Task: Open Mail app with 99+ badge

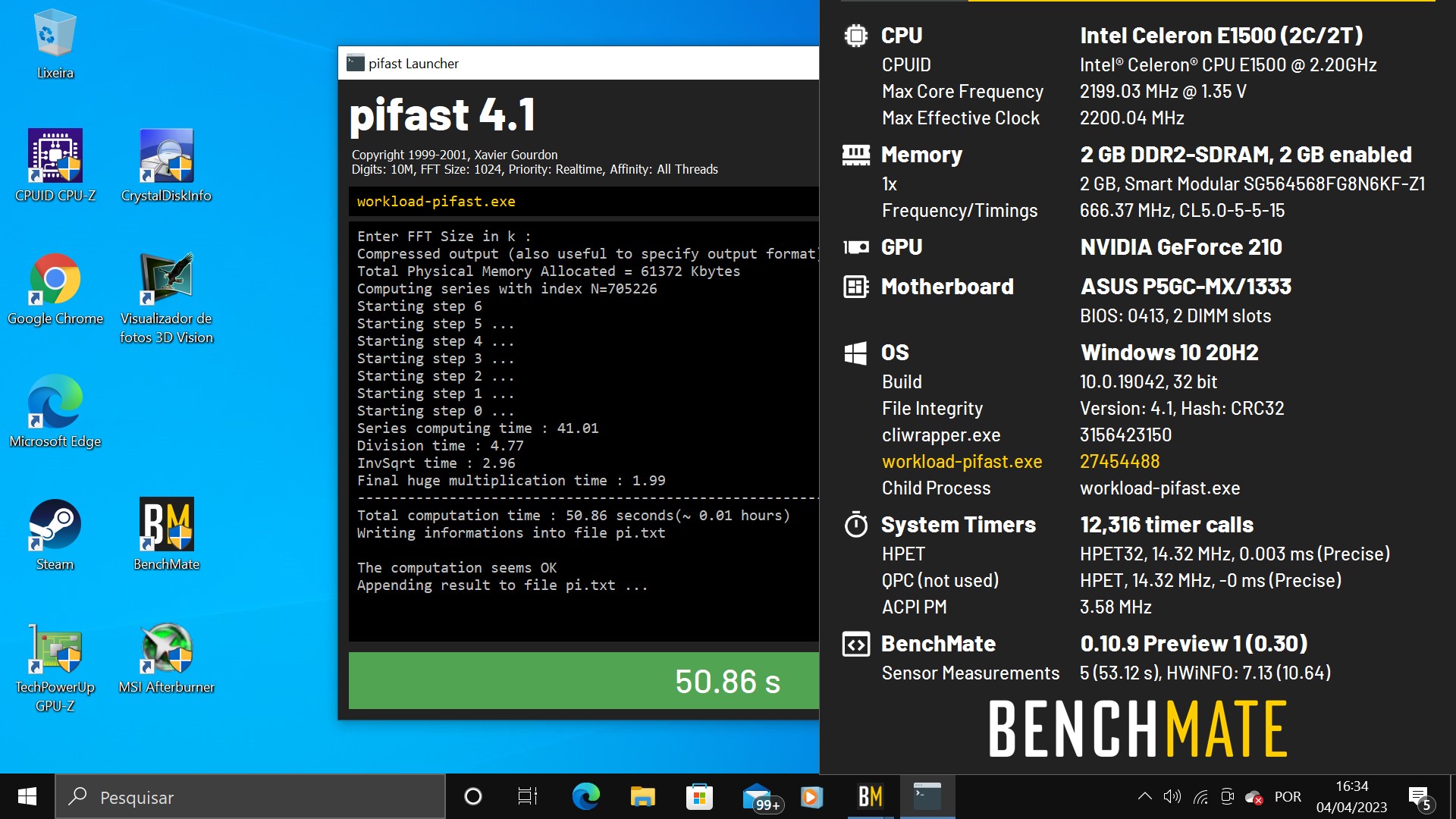Action: point(761,798)
